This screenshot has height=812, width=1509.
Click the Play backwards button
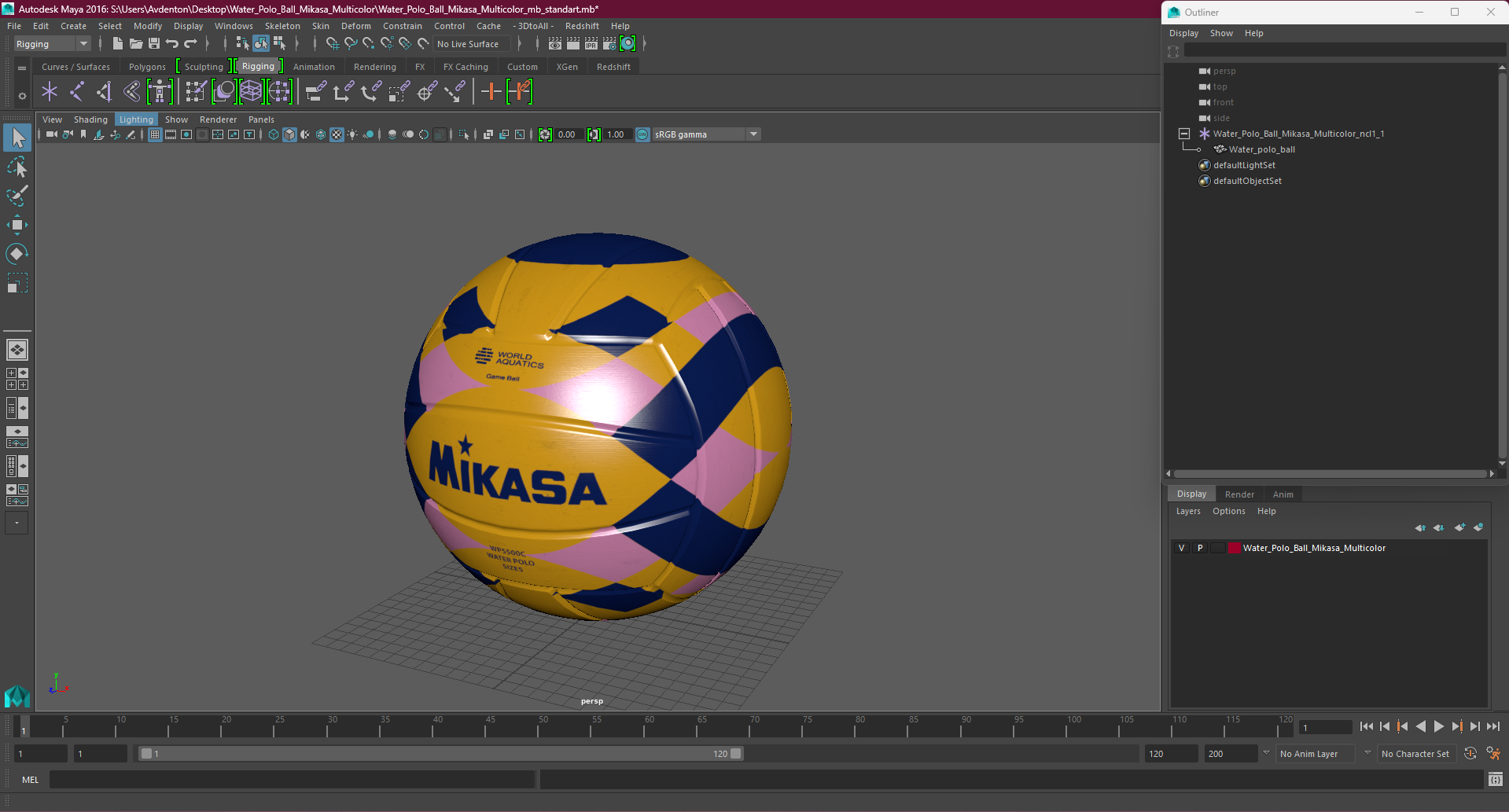pos(1420,726)
